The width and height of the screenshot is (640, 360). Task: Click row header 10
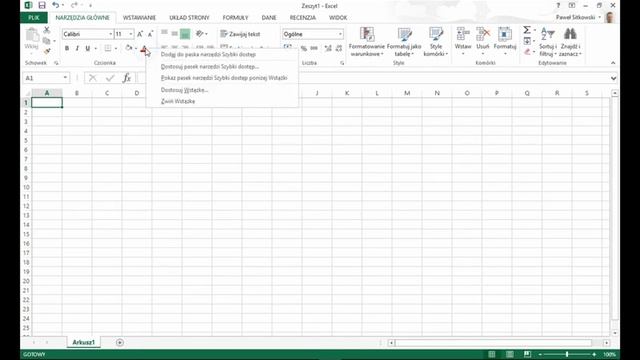pos(26,187)
